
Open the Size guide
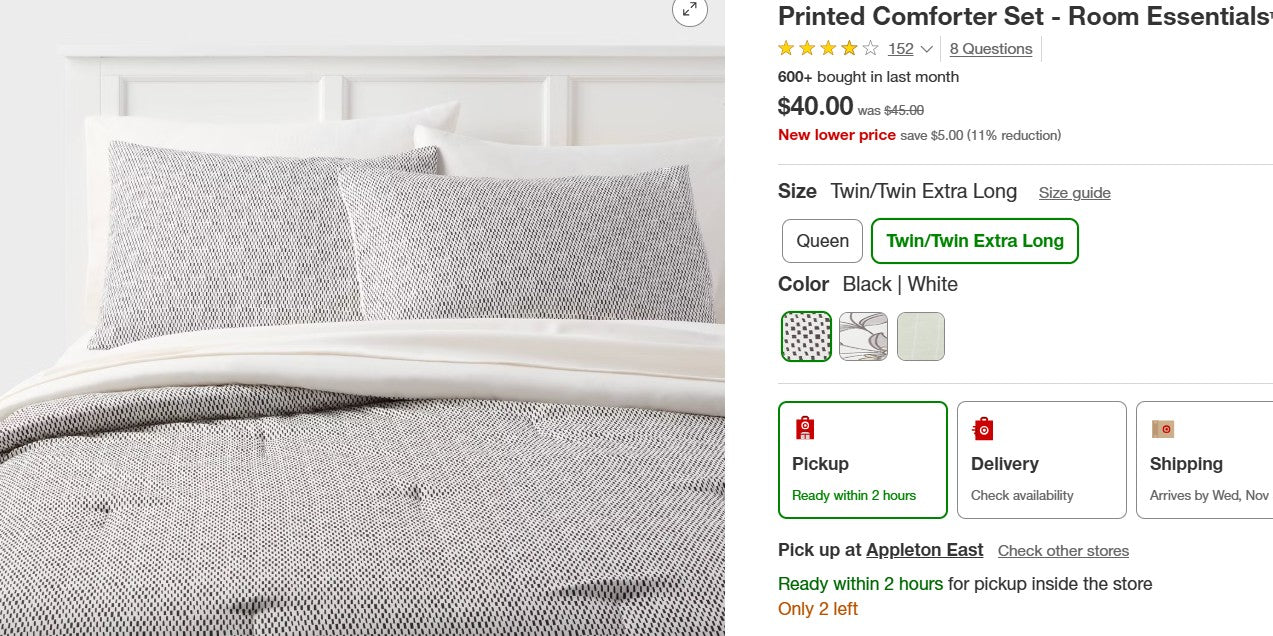(1074, 192)
